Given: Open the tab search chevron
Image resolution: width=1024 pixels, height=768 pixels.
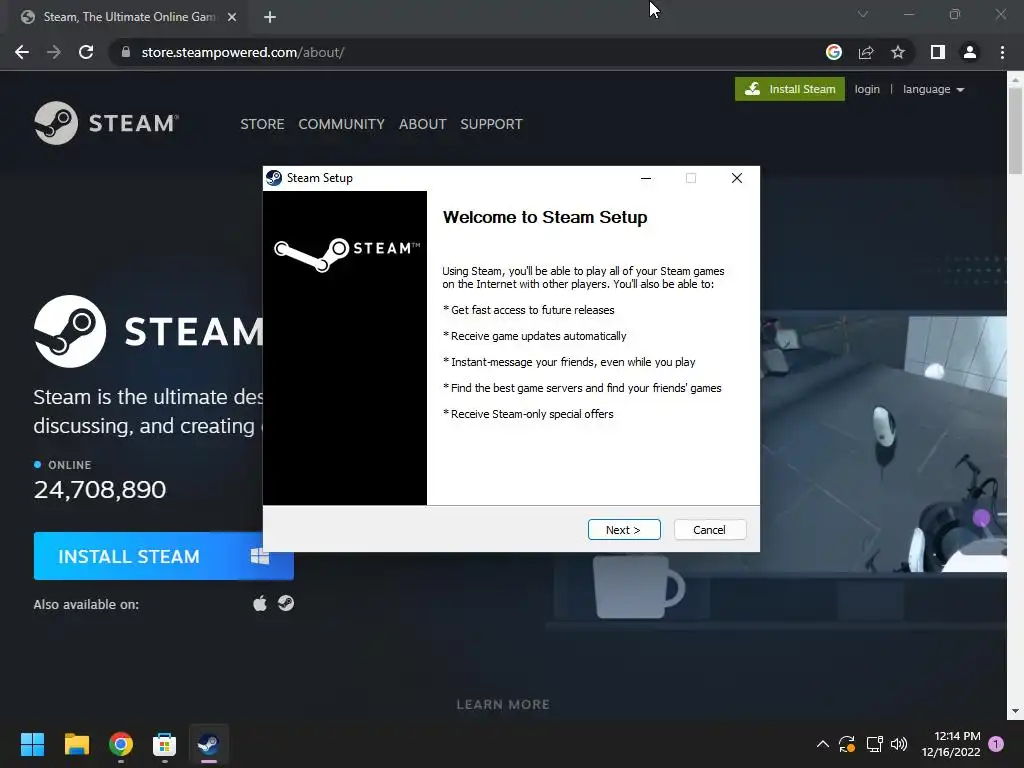Looking at the screenshot, I should (x=863, y=14).
